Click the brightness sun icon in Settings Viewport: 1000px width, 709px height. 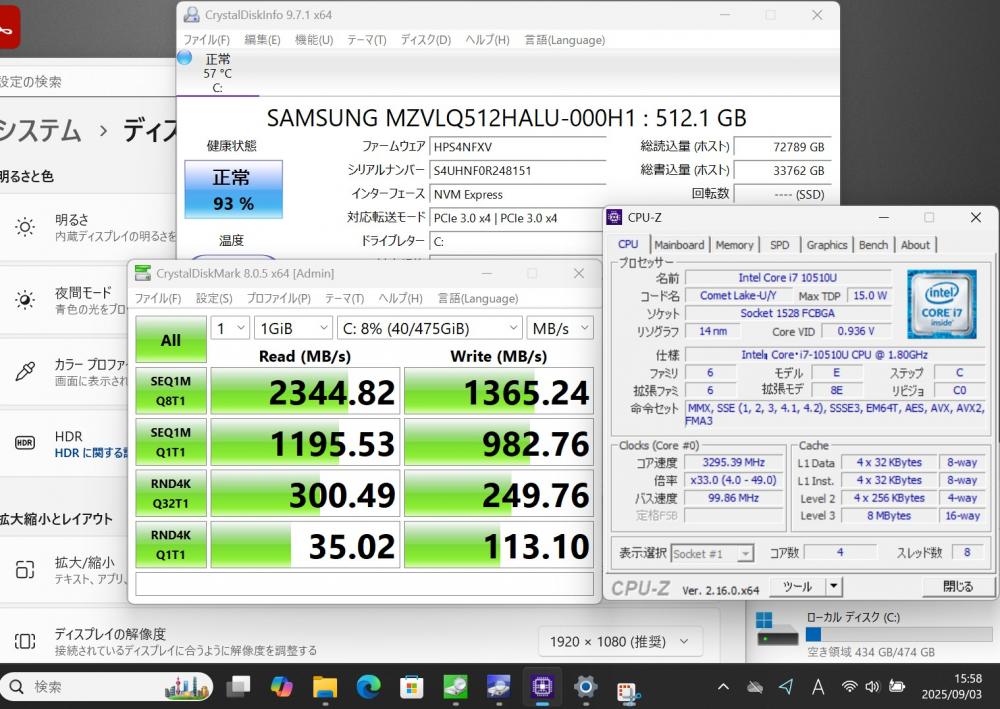(25, 227)
